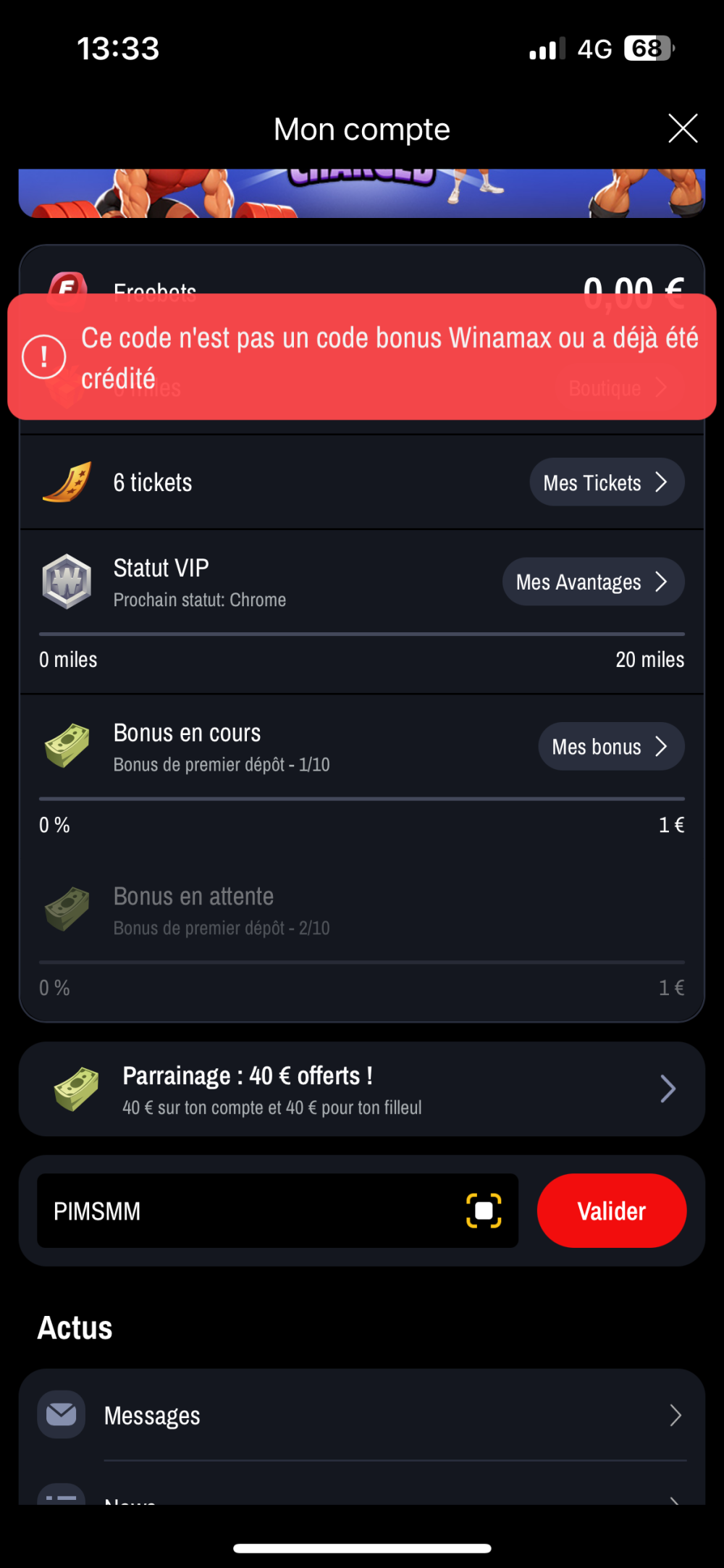The width and height of the screenshot is (724, 1568).
Task: Expand the Parrainage offer chevron
Action: pos(668,1089)
